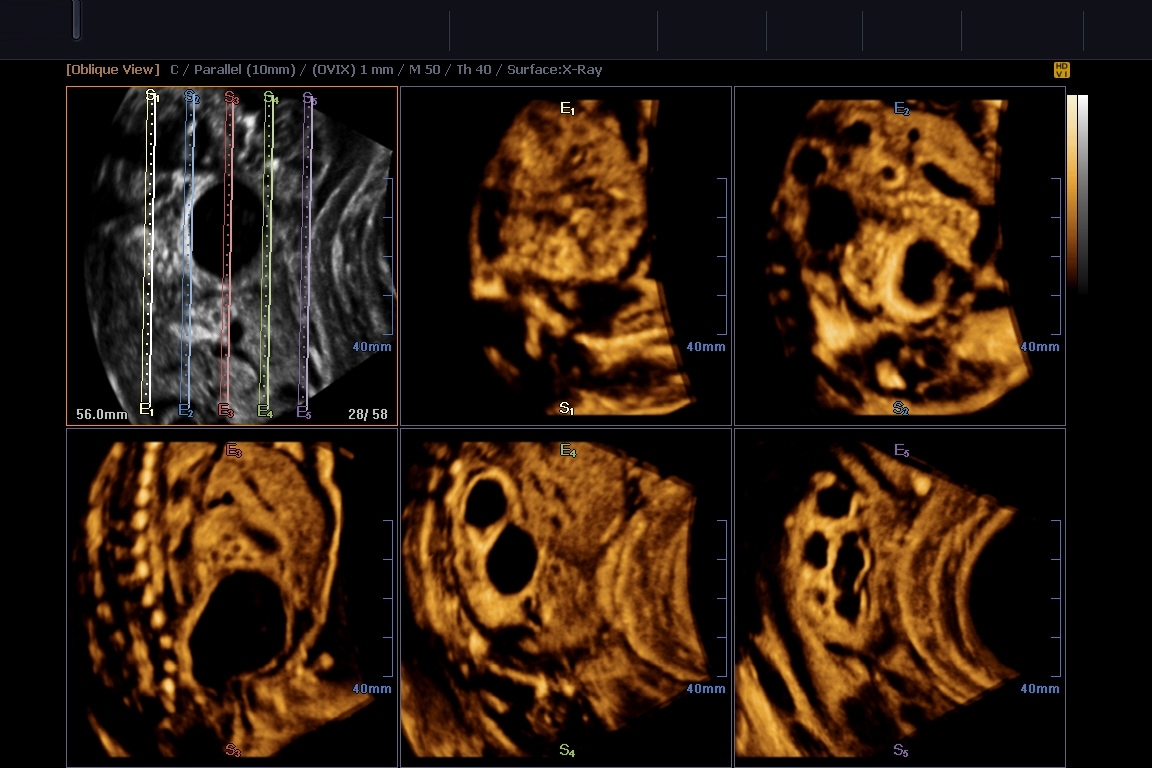Select the slice 5 rendered image panel
Screen dimensions: 1152x768
[x=899, y=598]
